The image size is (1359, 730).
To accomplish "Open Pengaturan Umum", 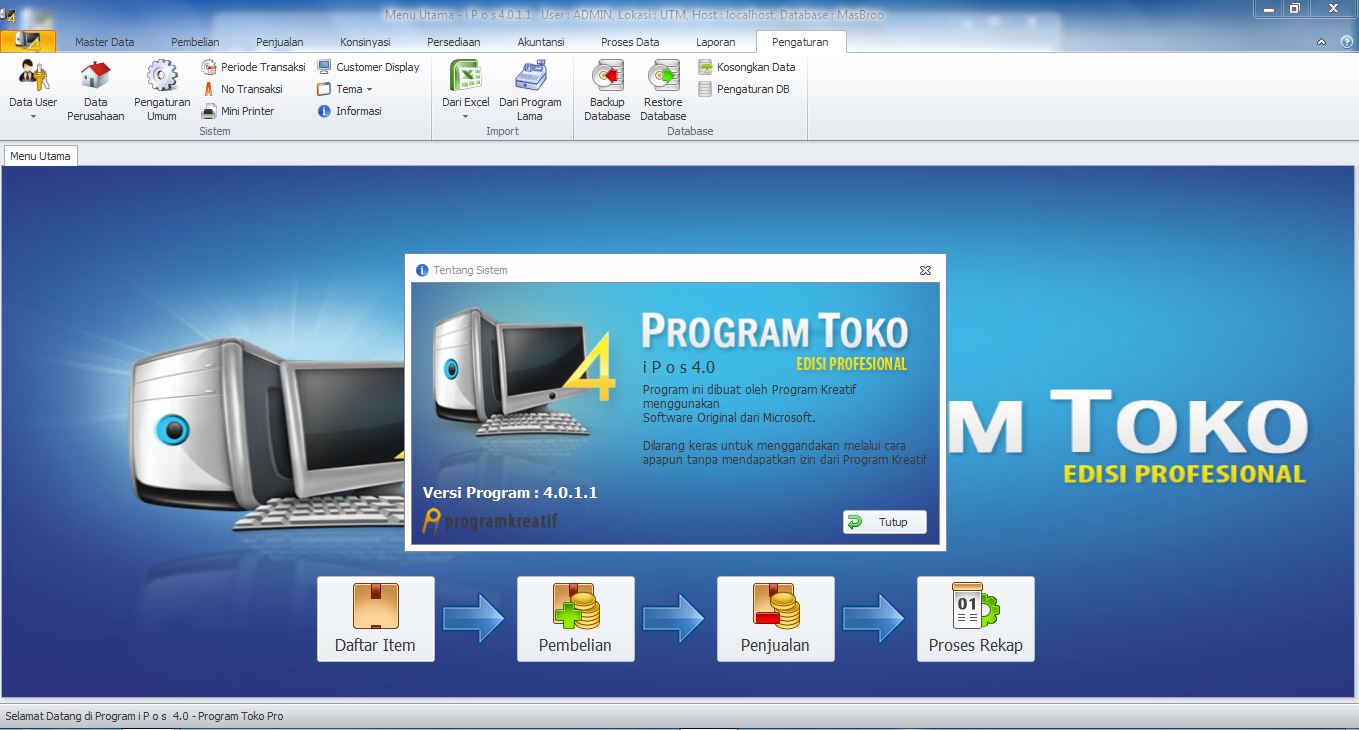I will point(160,88).
